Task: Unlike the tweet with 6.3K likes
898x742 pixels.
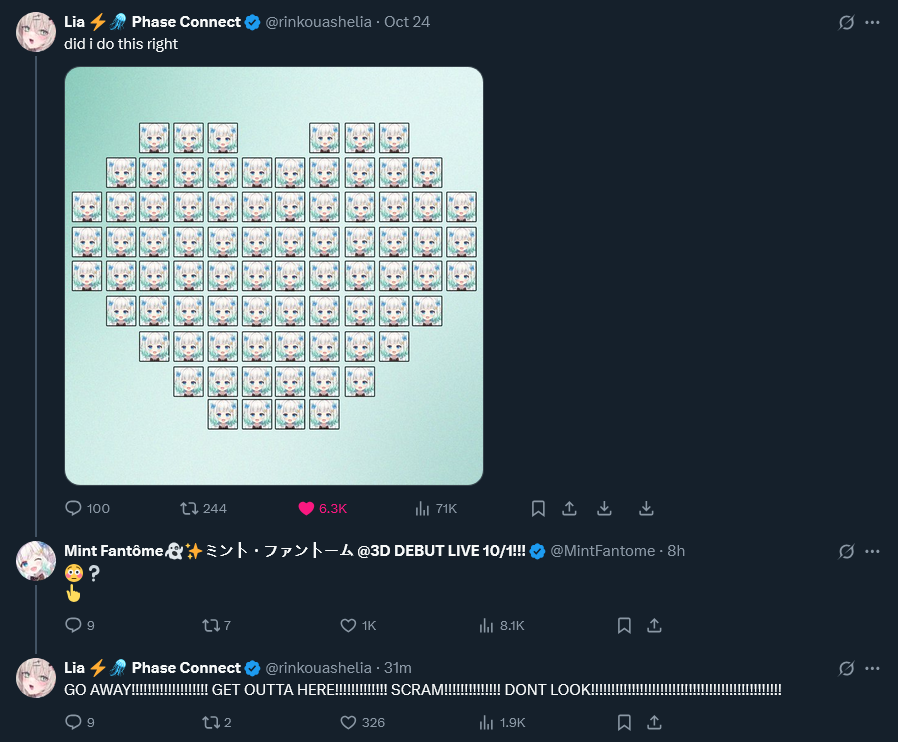Action: (x=306, y=508)
